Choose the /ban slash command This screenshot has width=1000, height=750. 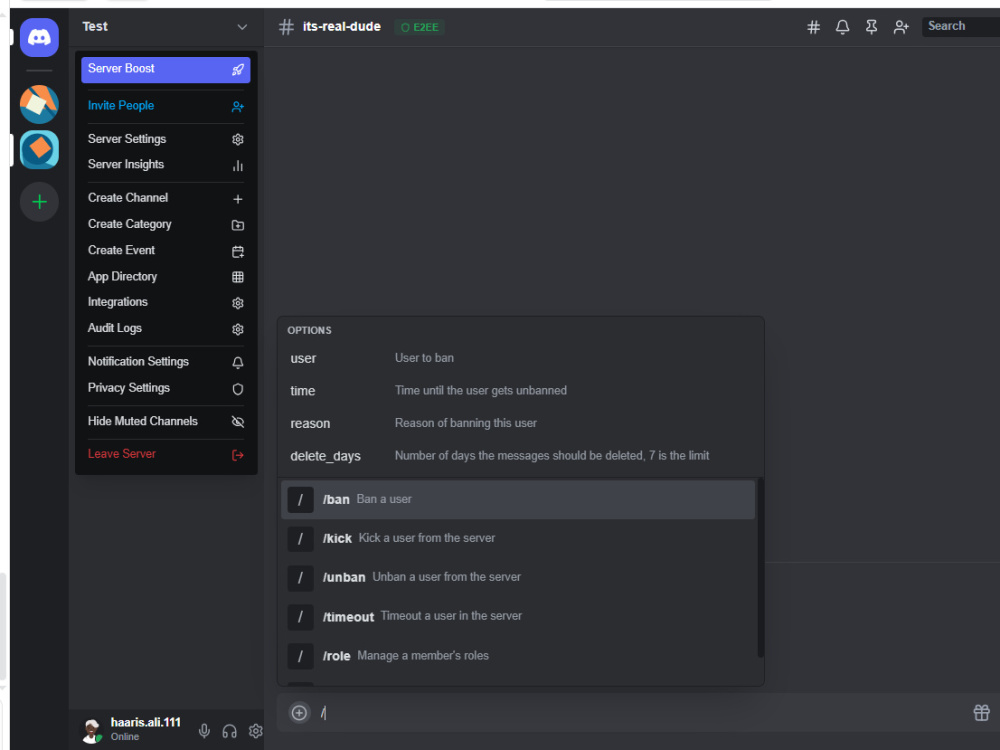tap(518, 499)
